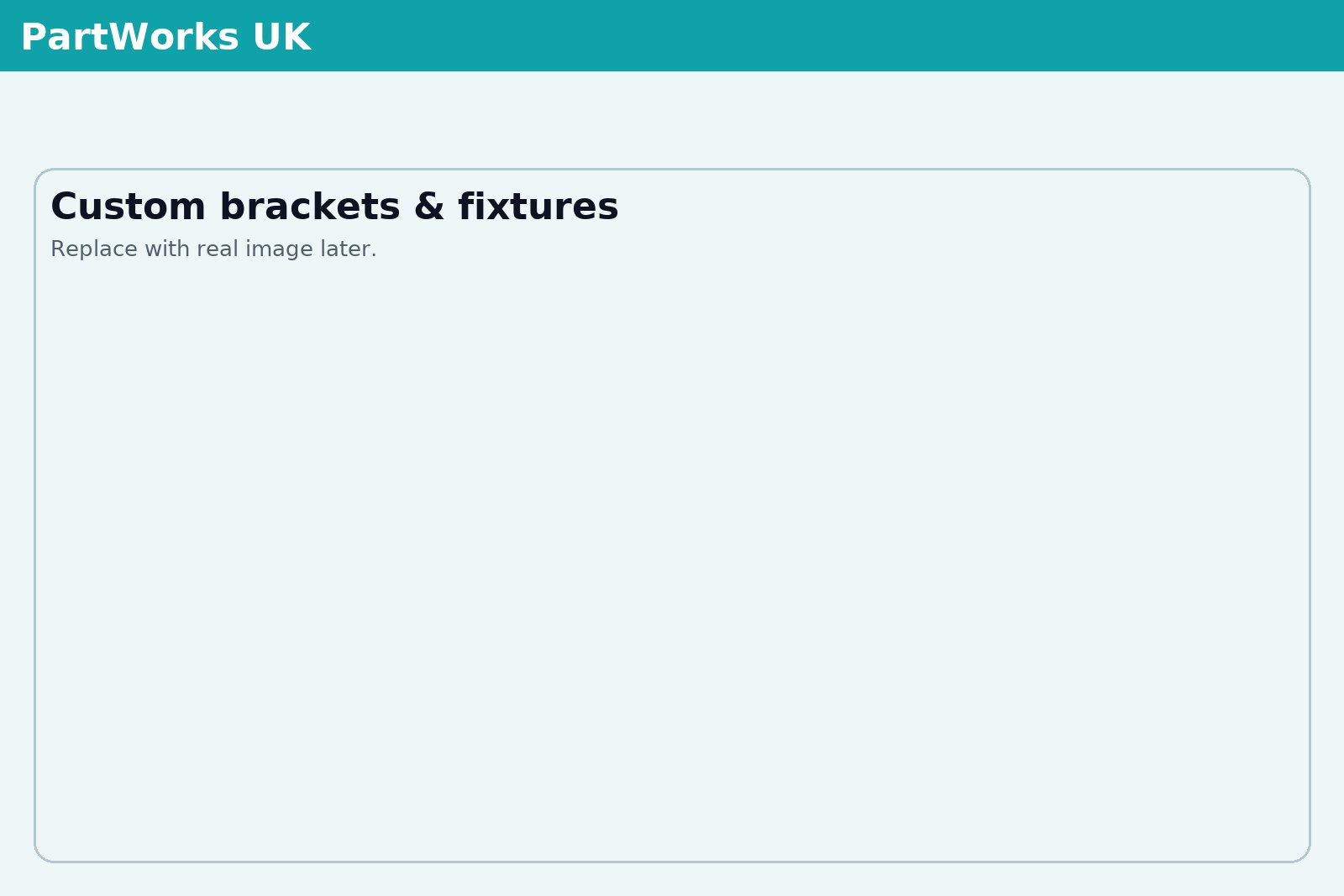Screen dimensions: 1344x896
Task: Click the word 'fixtures' in the heading
Action: [538, 206]
